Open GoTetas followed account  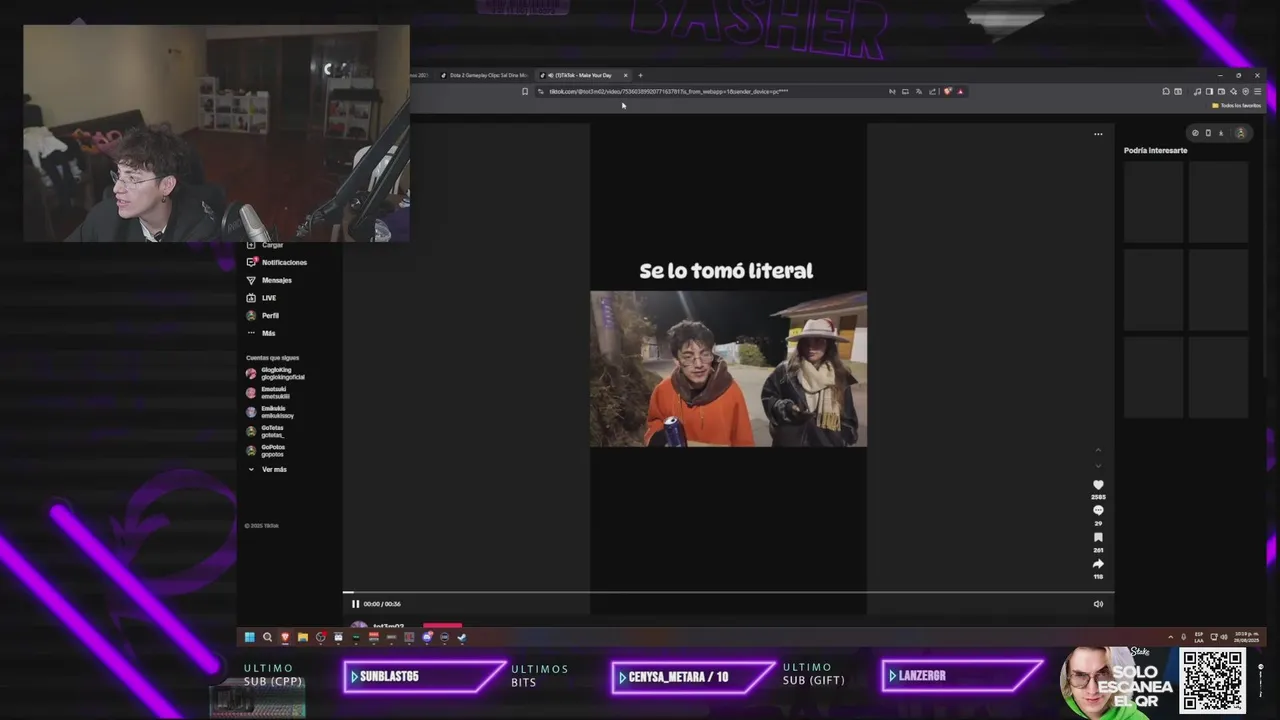(265, 431)
